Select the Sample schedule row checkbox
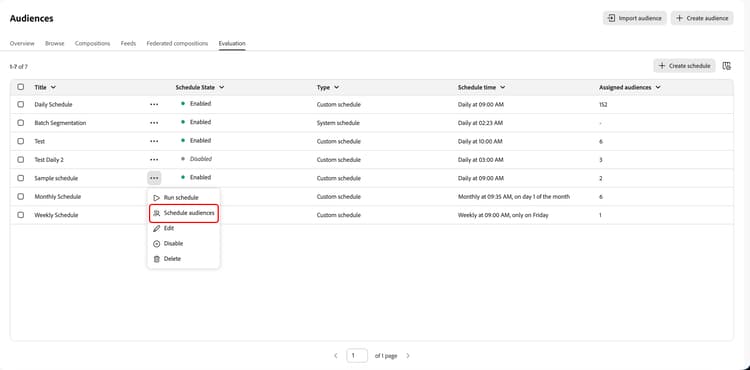This screenshot has width=750, height=370. (x=21, y=178)
